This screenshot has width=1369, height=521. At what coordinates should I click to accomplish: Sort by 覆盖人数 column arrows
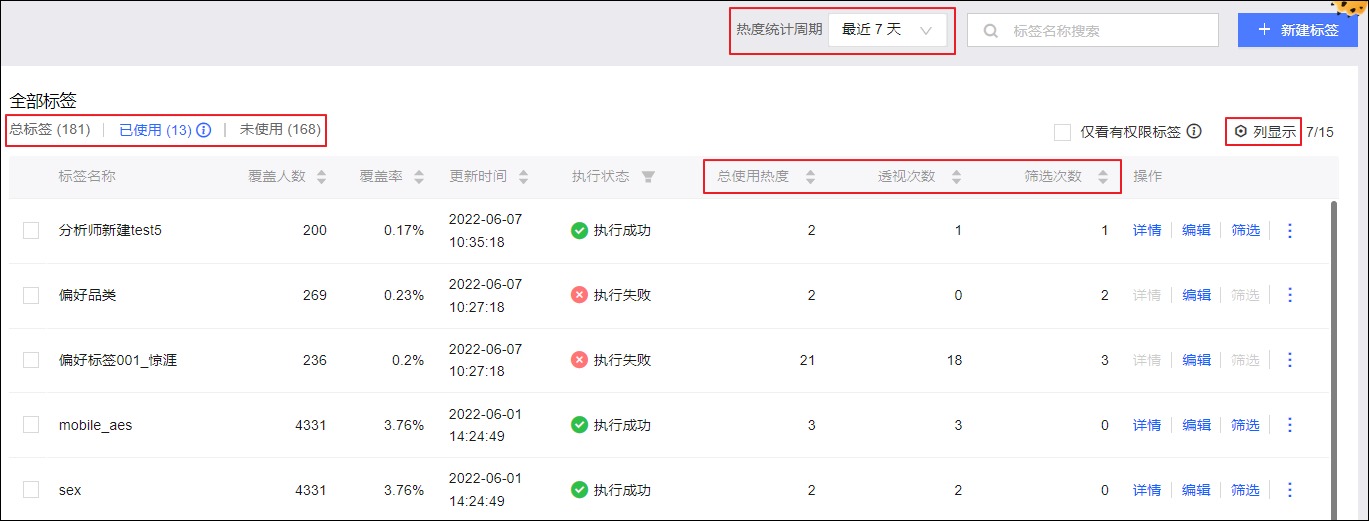click(321, 177)
